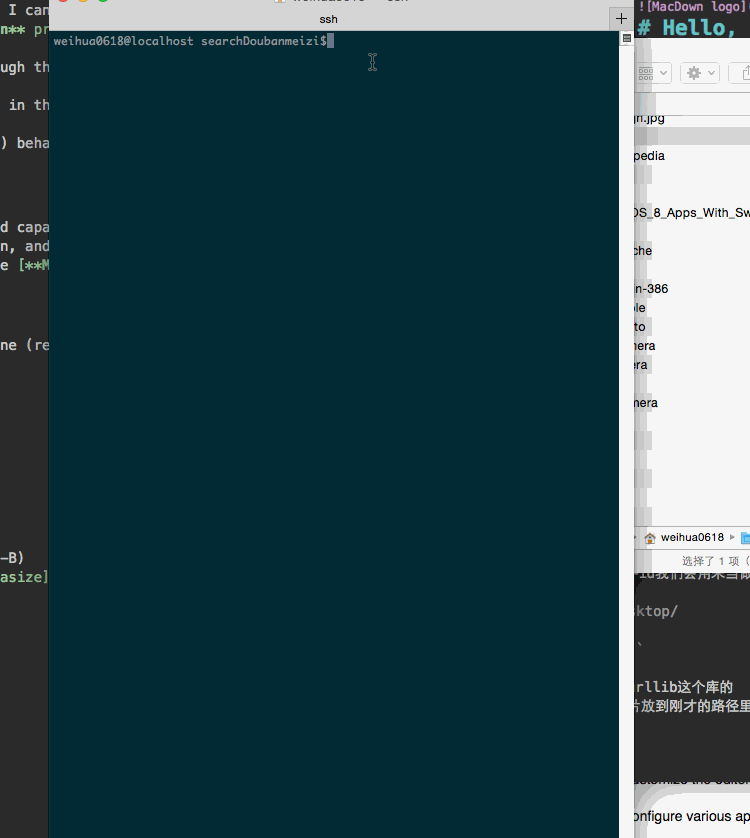Click the '# Hello,' heading in MacDown

686,28
